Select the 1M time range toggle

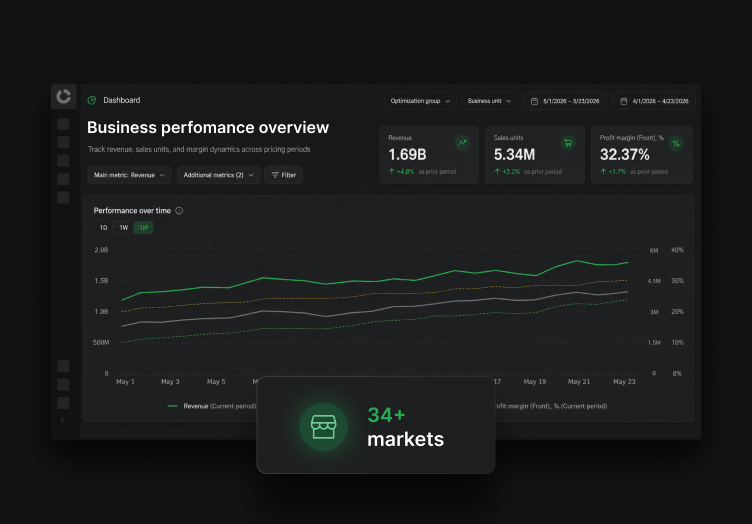click(143, 228)
